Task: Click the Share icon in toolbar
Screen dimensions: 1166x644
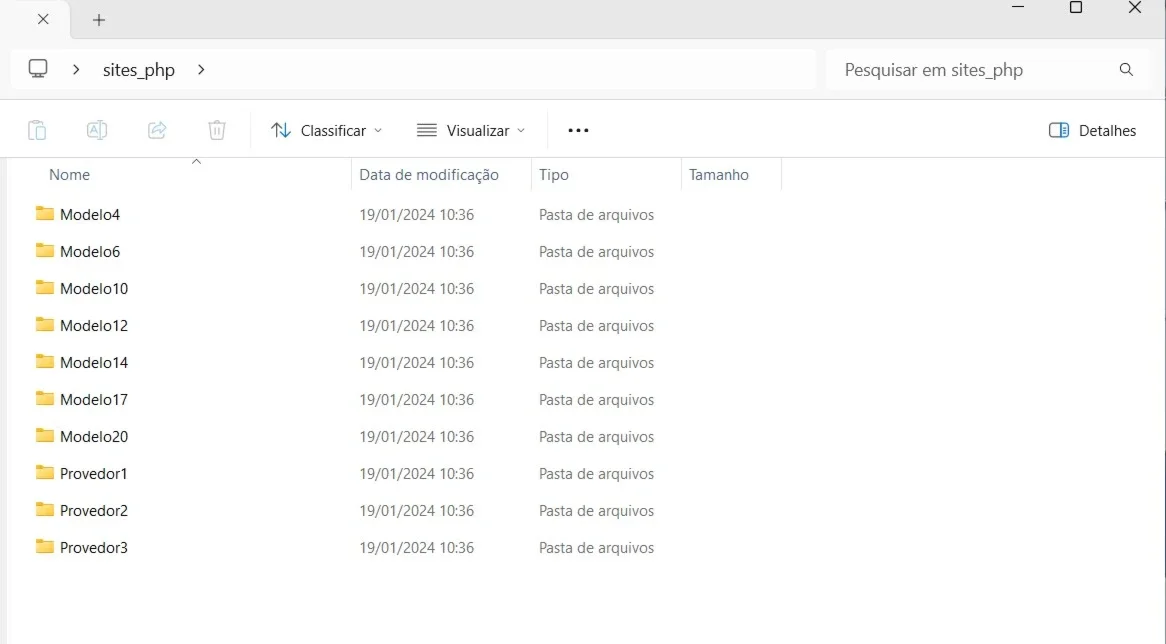Action: click(x=157, y=130)
